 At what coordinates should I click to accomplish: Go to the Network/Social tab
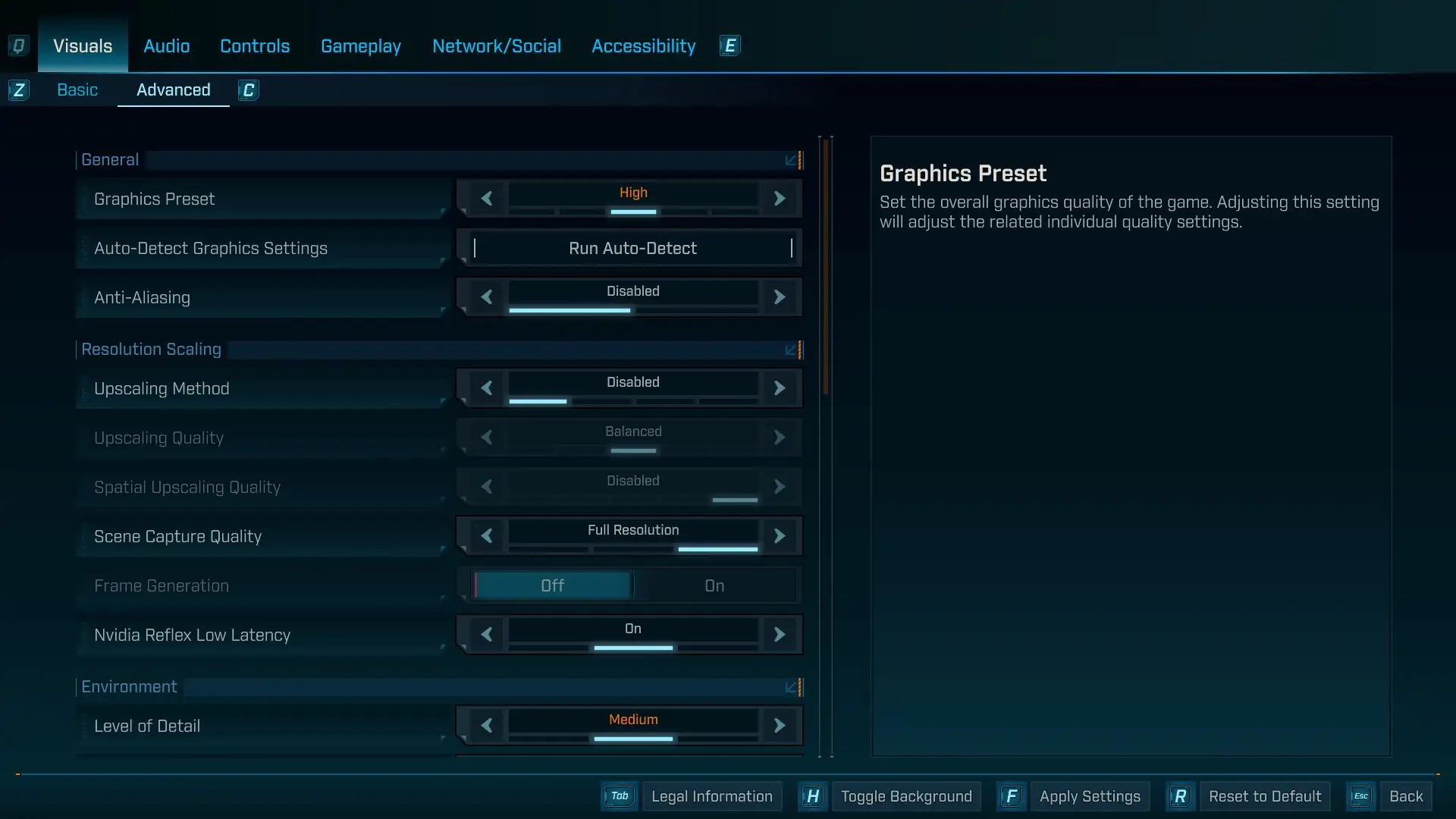pyautogui.click(x=497, y=46)
